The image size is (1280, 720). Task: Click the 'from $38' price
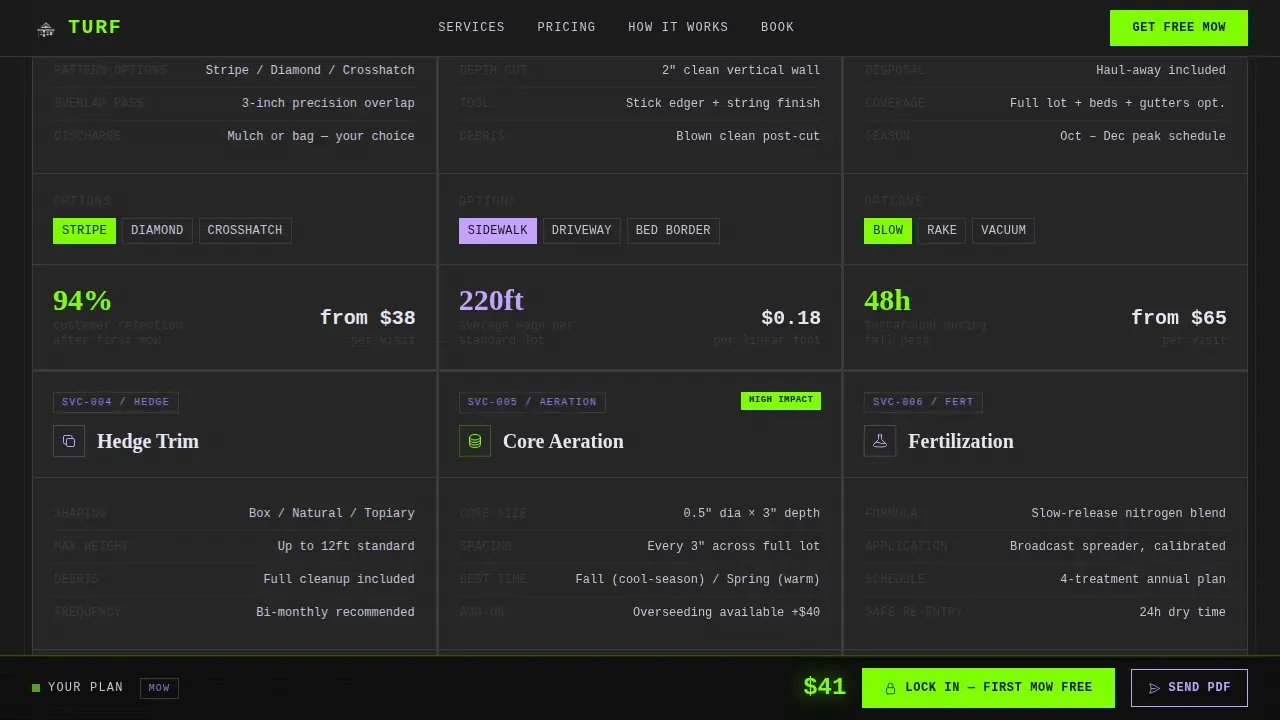coord(367,318)
